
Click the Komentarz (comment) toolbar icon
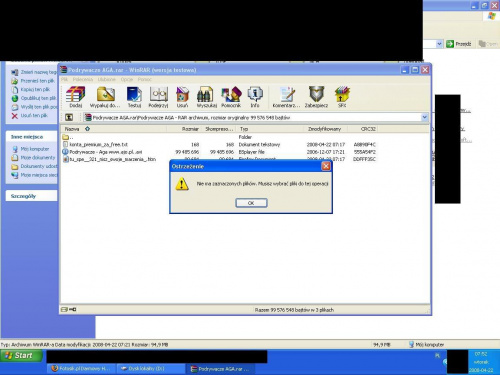286,97
